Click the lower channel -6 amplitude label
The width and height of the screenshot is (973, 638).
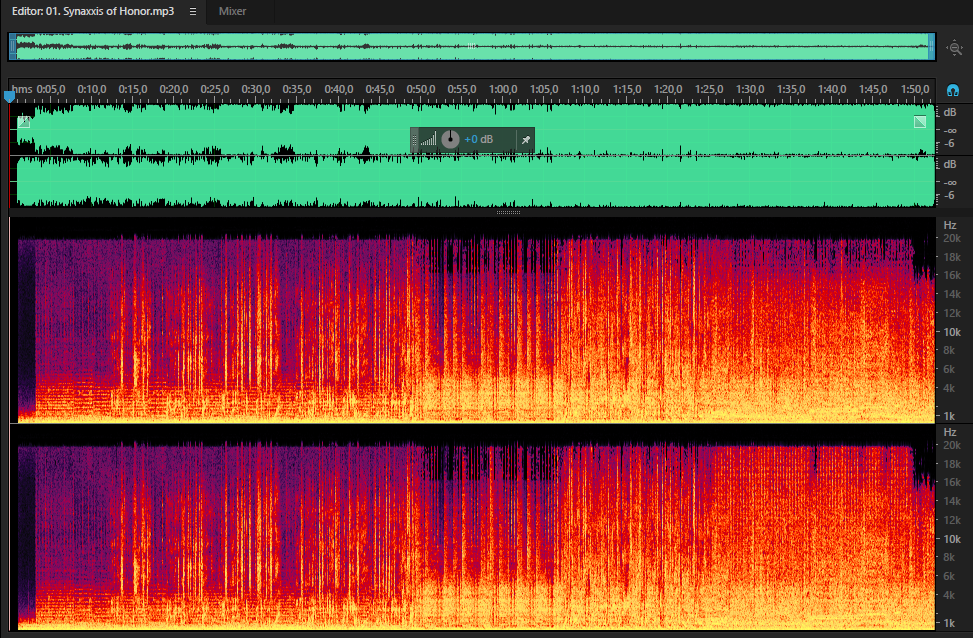(949, 195)
